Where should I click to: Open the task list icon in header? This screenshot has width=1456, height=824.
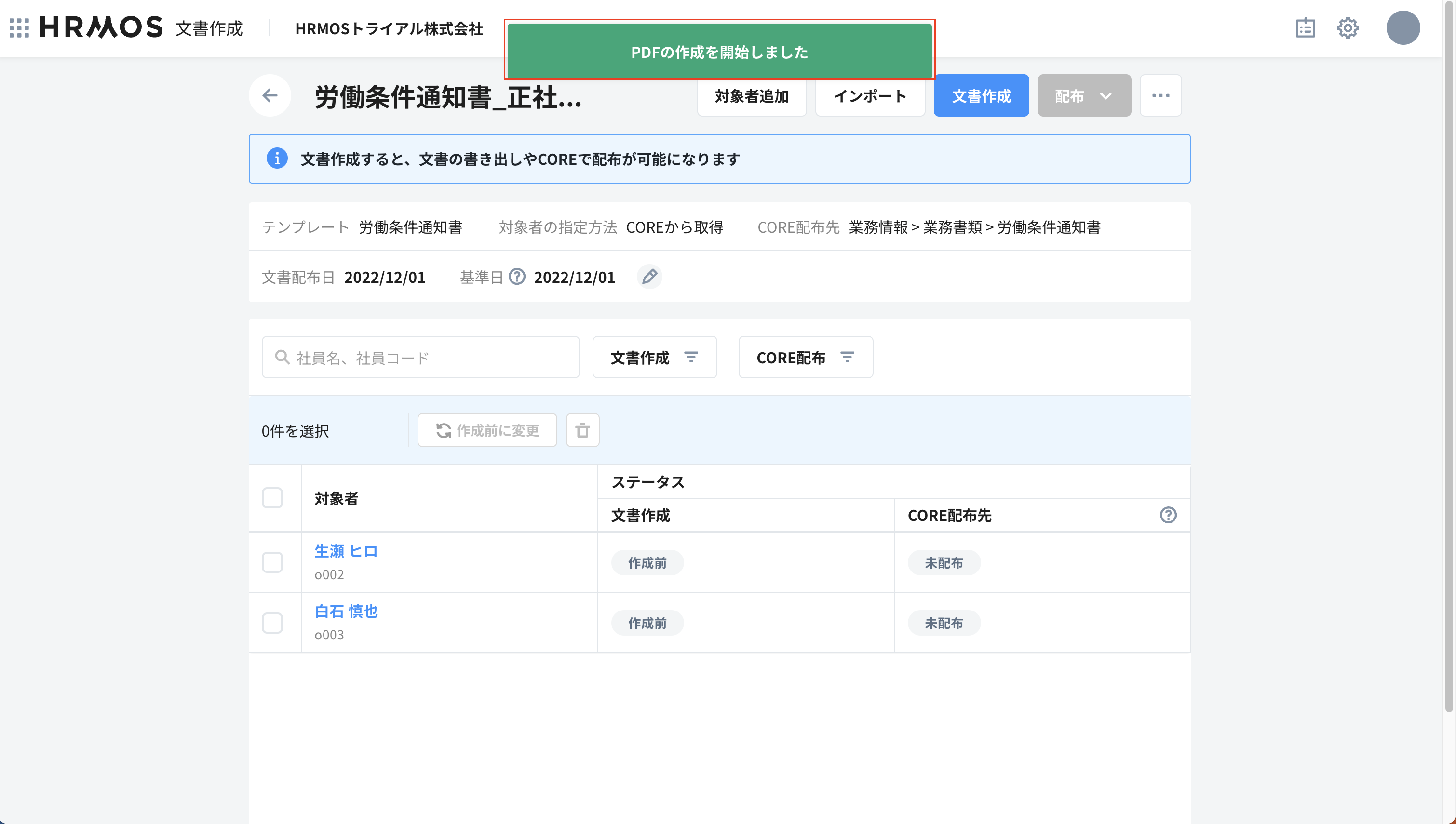pos(1305,28)
